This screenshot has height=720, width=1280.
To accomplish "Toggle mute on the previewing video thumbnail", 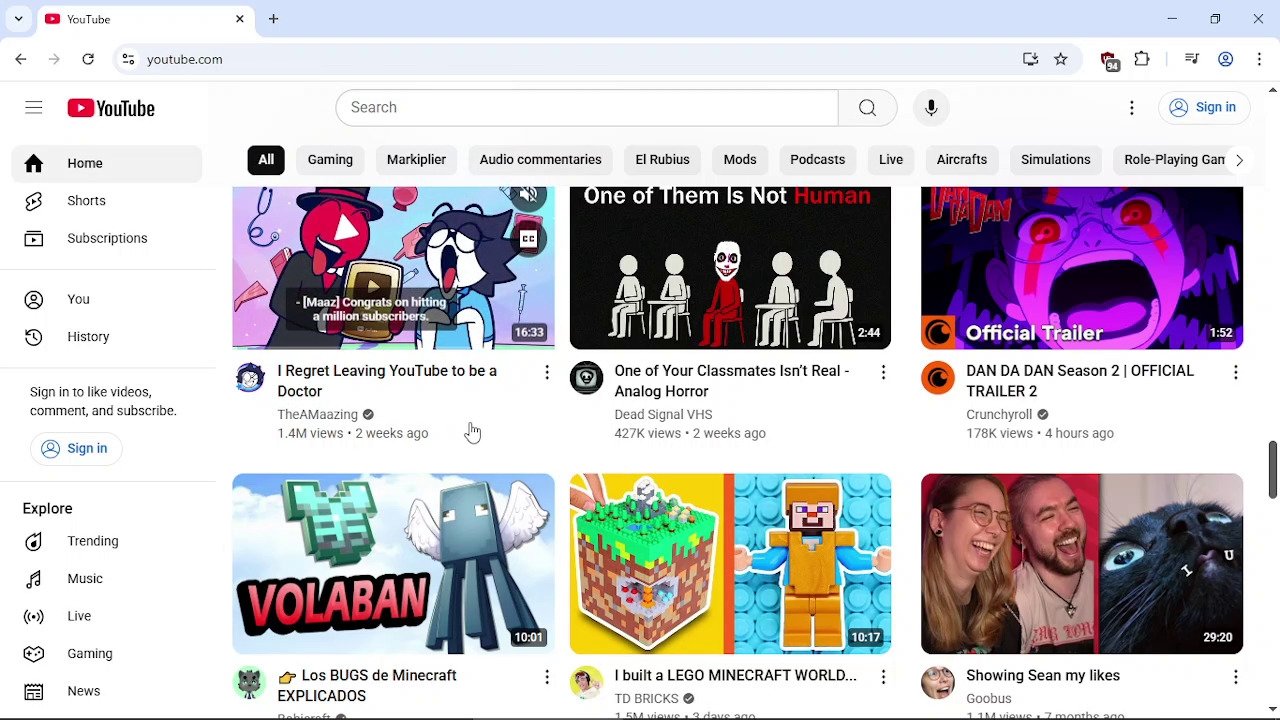I will 528,197.
